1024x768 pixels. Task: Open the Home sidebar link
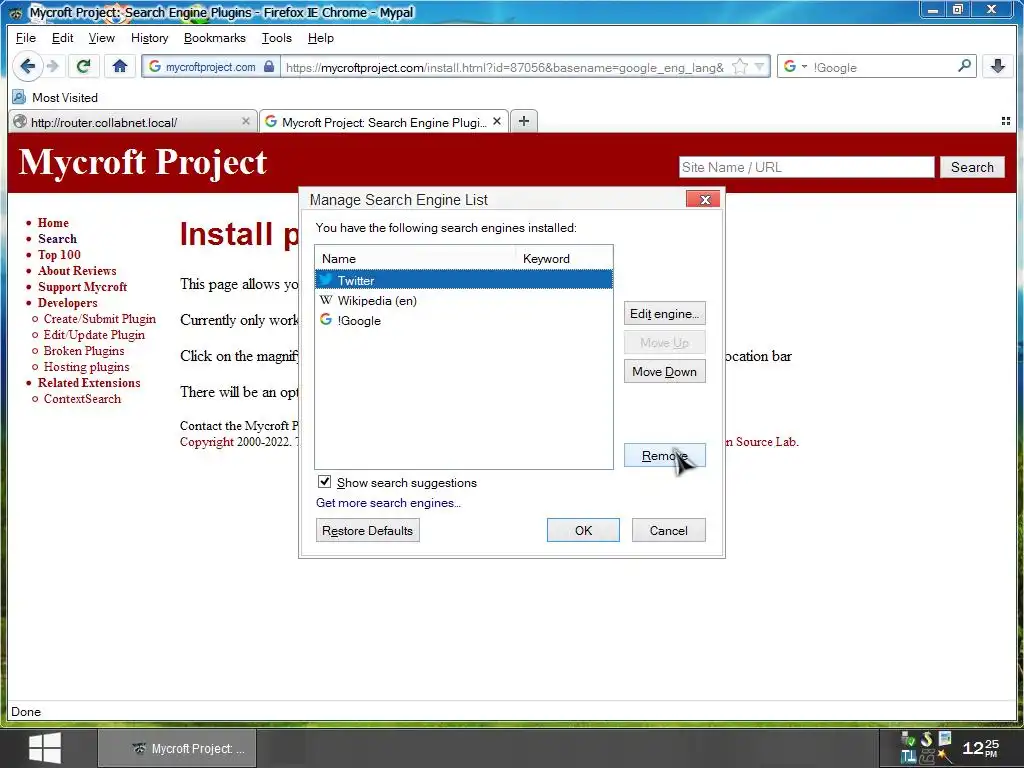pos(53,223)
